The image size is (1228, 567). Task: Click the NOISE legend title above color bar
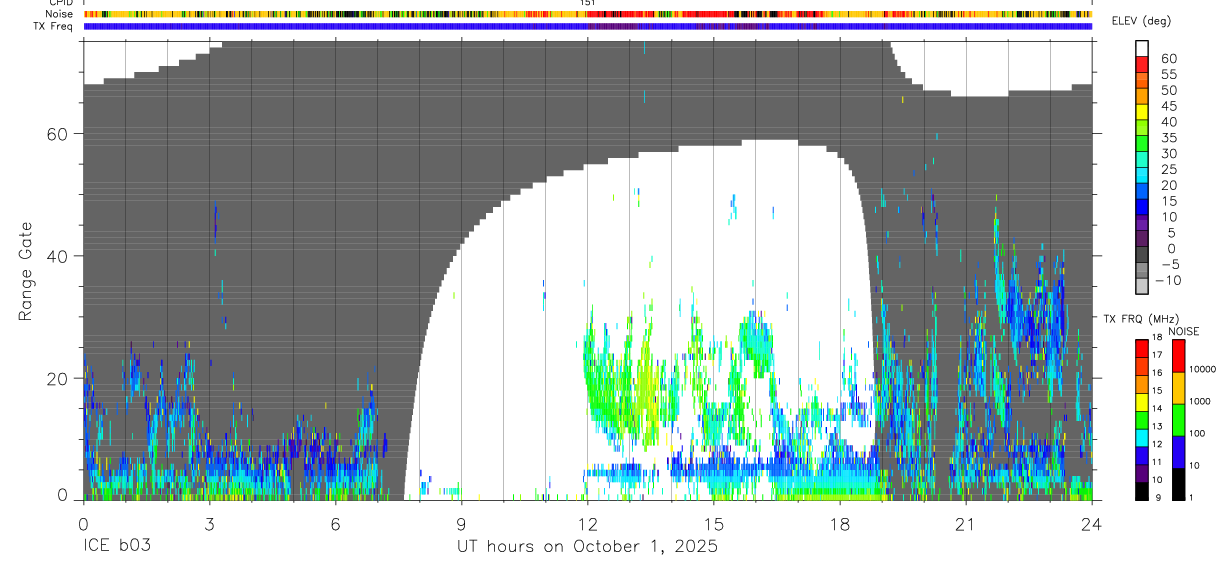tap(1183, 331)
